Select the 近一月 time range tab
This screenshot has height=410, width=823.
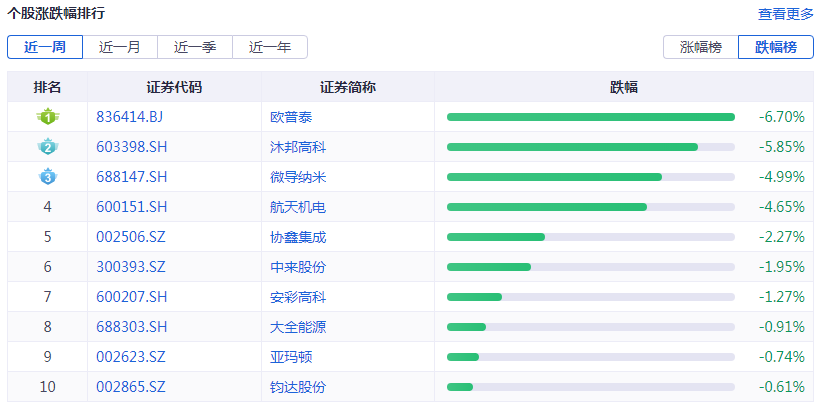(x=120, y=47)
